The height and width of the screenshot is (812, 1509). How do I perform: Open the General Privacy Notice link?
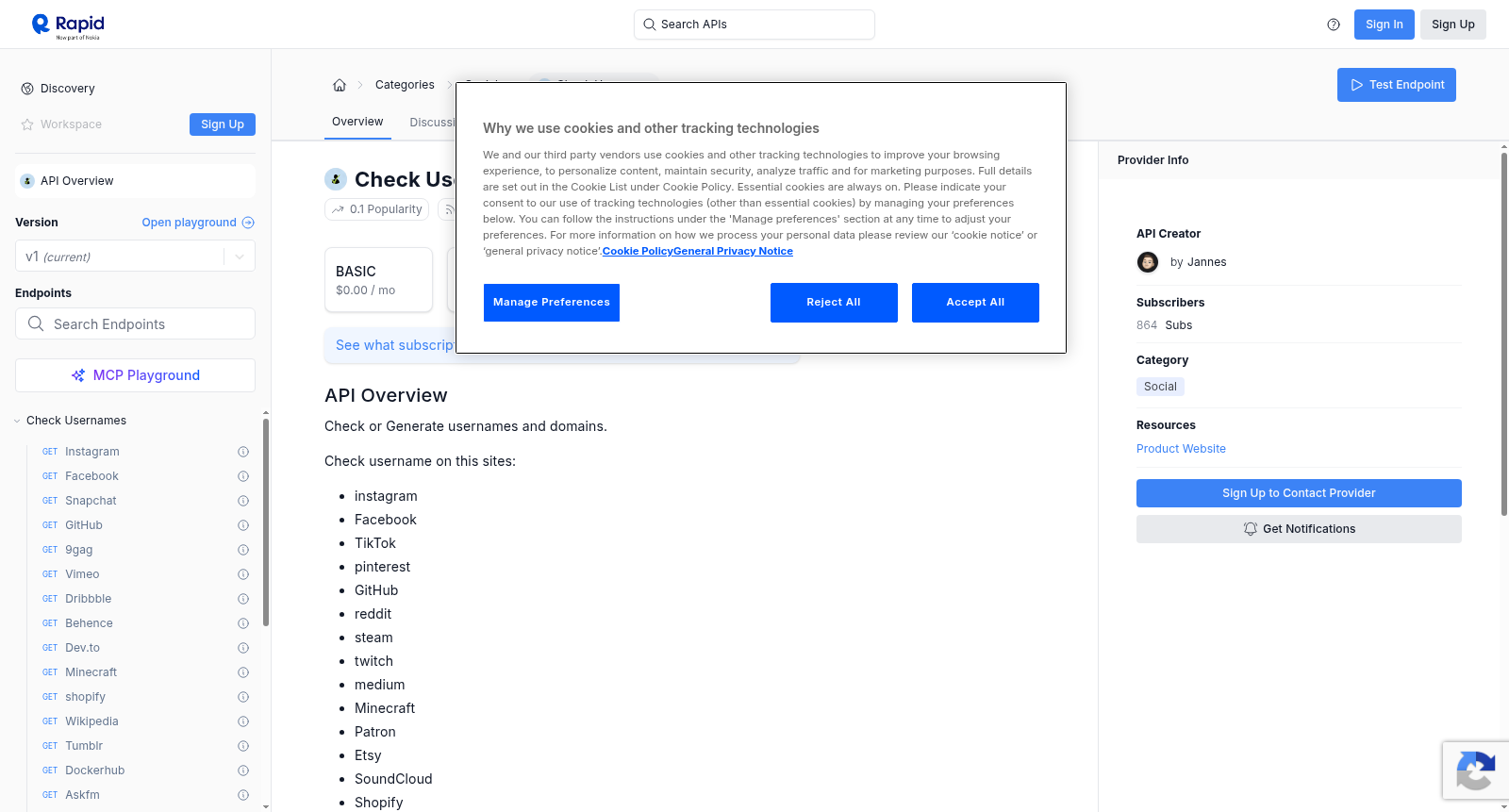coord(733,251)
